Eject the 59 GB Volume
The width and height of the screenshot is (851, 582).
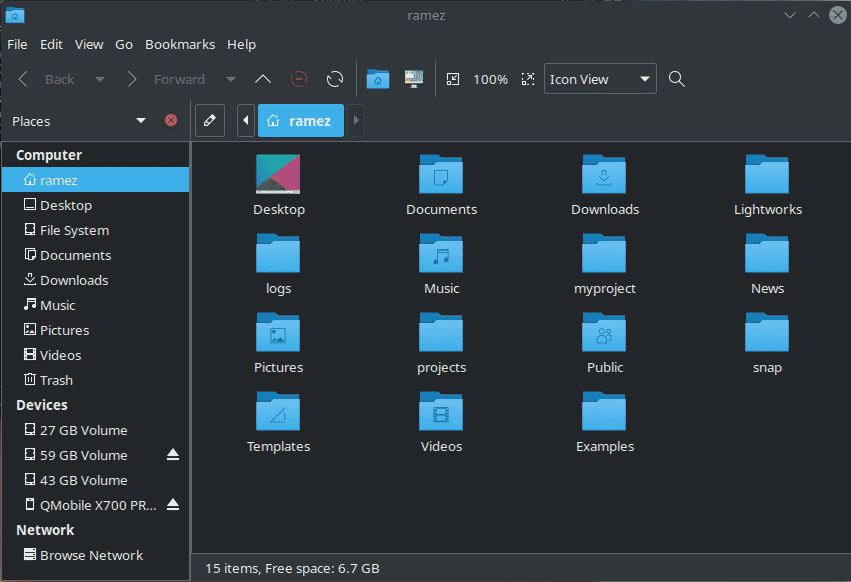coord(173,454)
